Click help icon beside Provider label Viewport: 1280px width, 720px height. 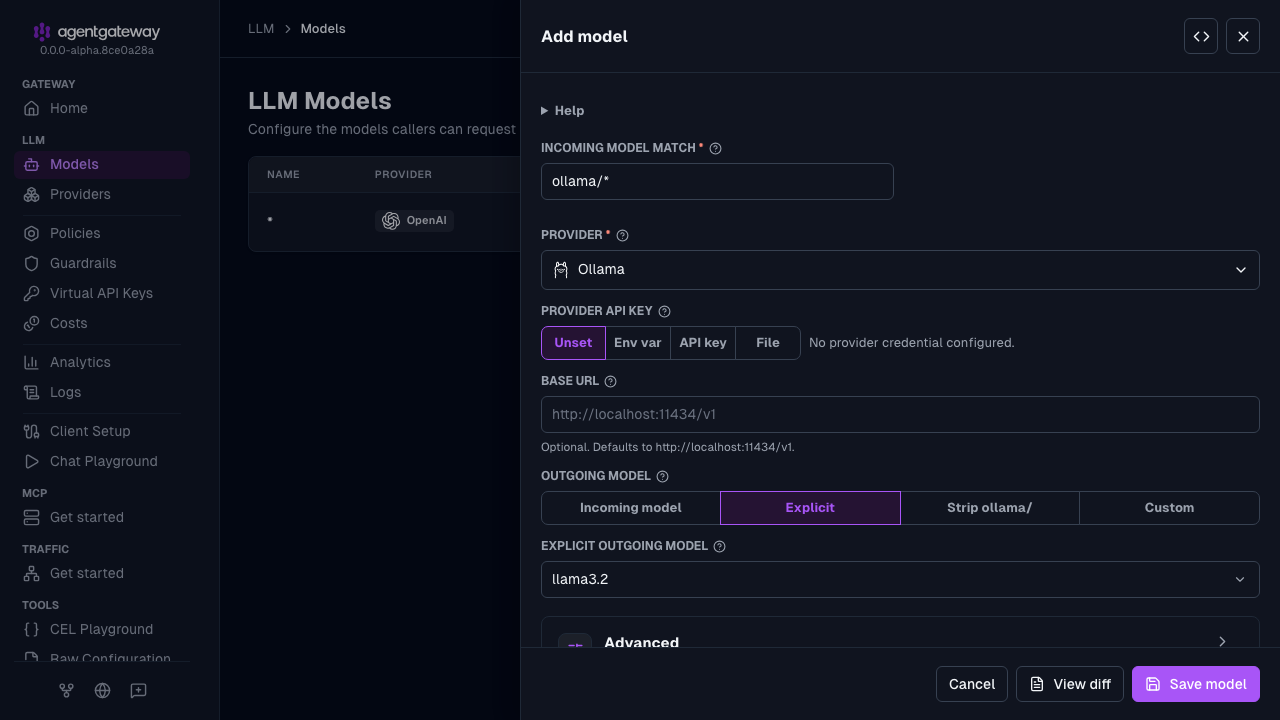pyautogui.click(x=622, y=235)
